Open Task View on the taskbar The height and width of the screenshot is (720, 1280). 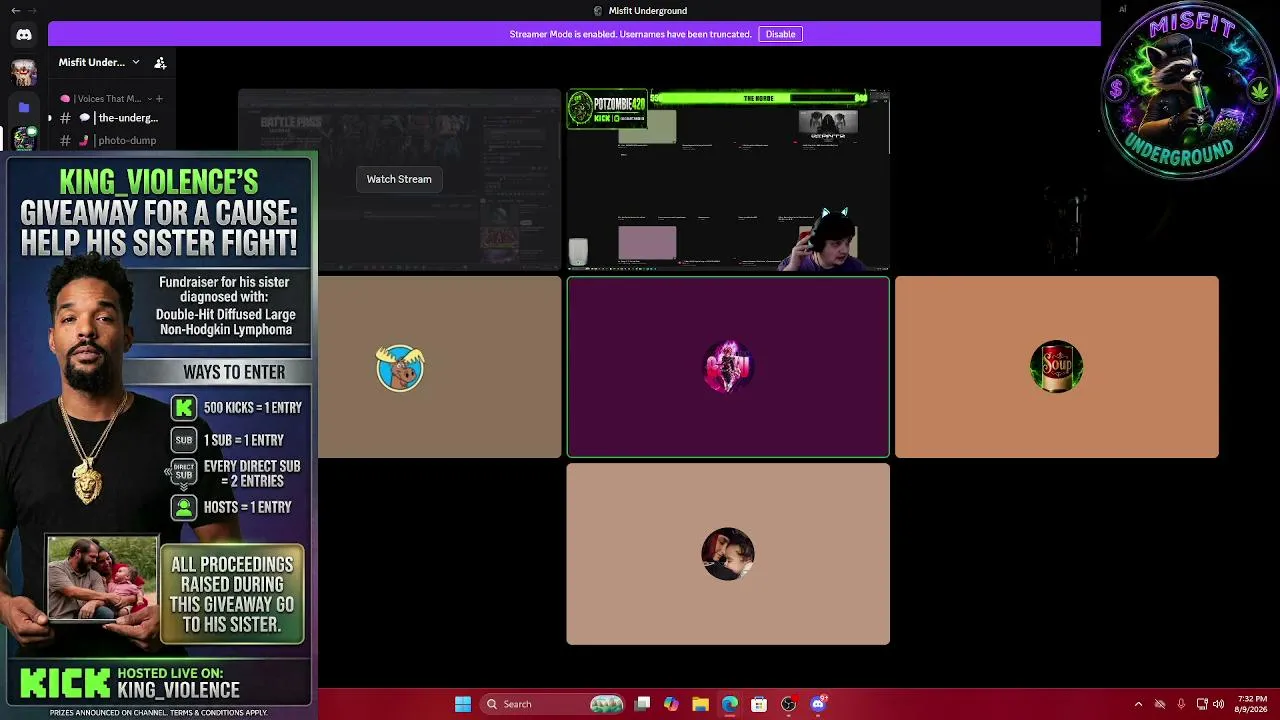[x=643, y=704]
